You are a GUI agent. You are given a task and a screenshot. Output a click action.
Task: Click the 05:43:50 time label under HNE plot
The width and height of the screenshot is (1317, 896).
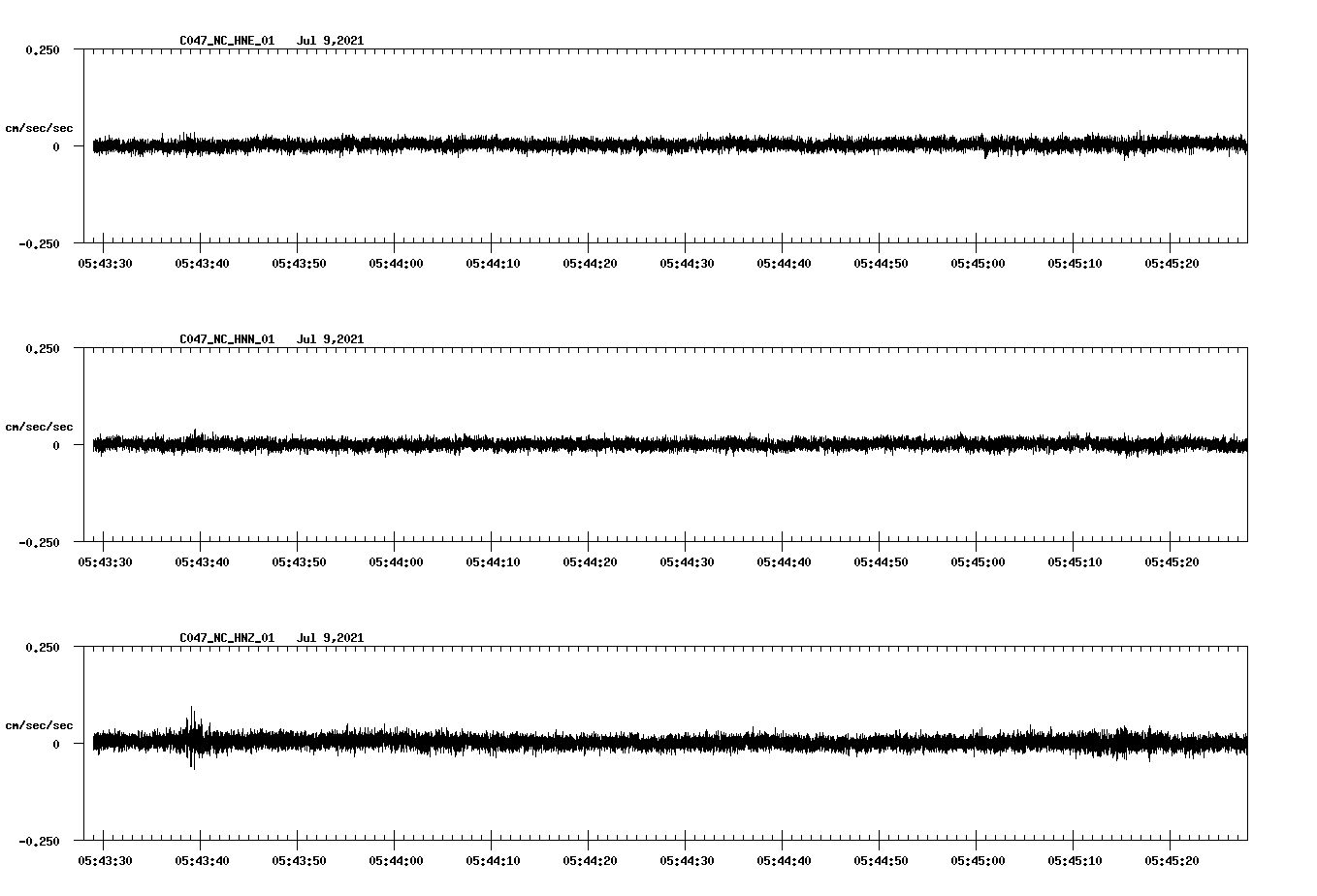coord(299,264)
